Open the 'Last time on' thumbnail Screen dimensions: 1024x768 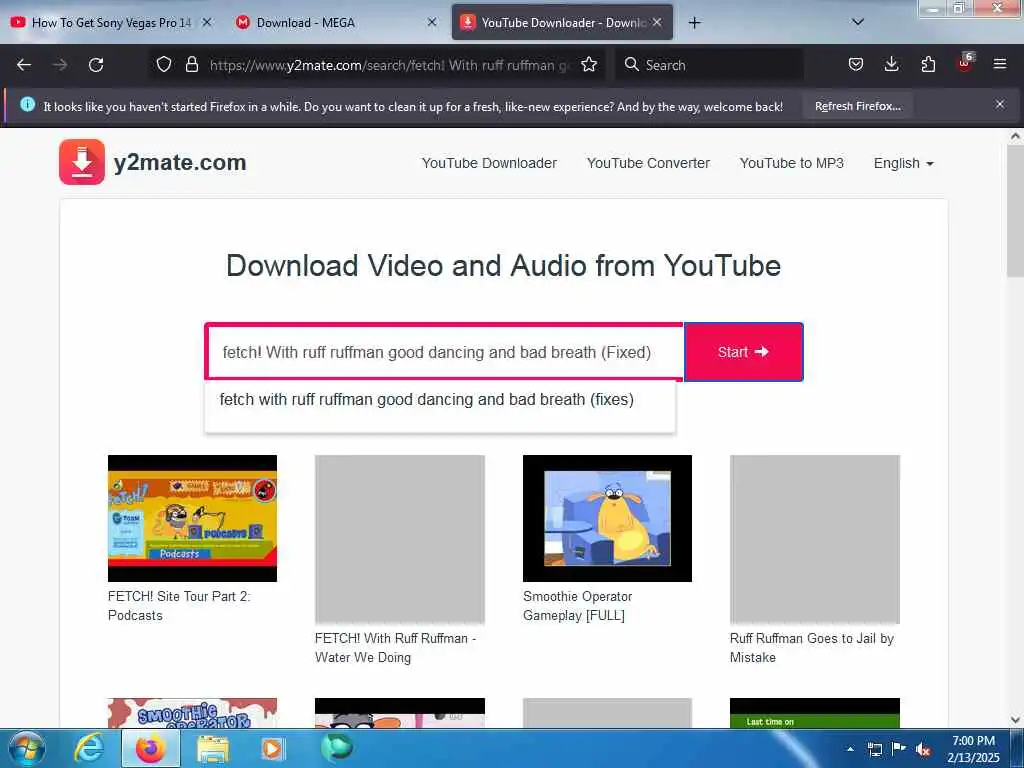[x=814, y=712]
